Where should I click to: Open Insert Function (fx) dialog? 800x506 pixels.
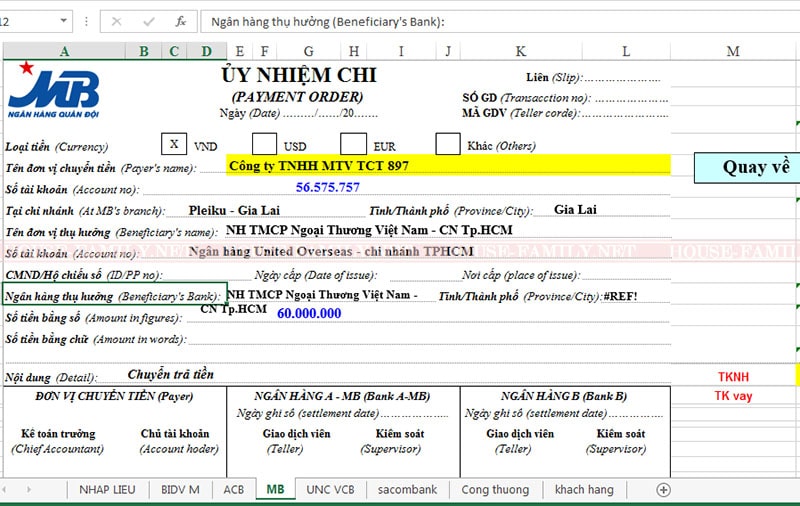(181, 21)
